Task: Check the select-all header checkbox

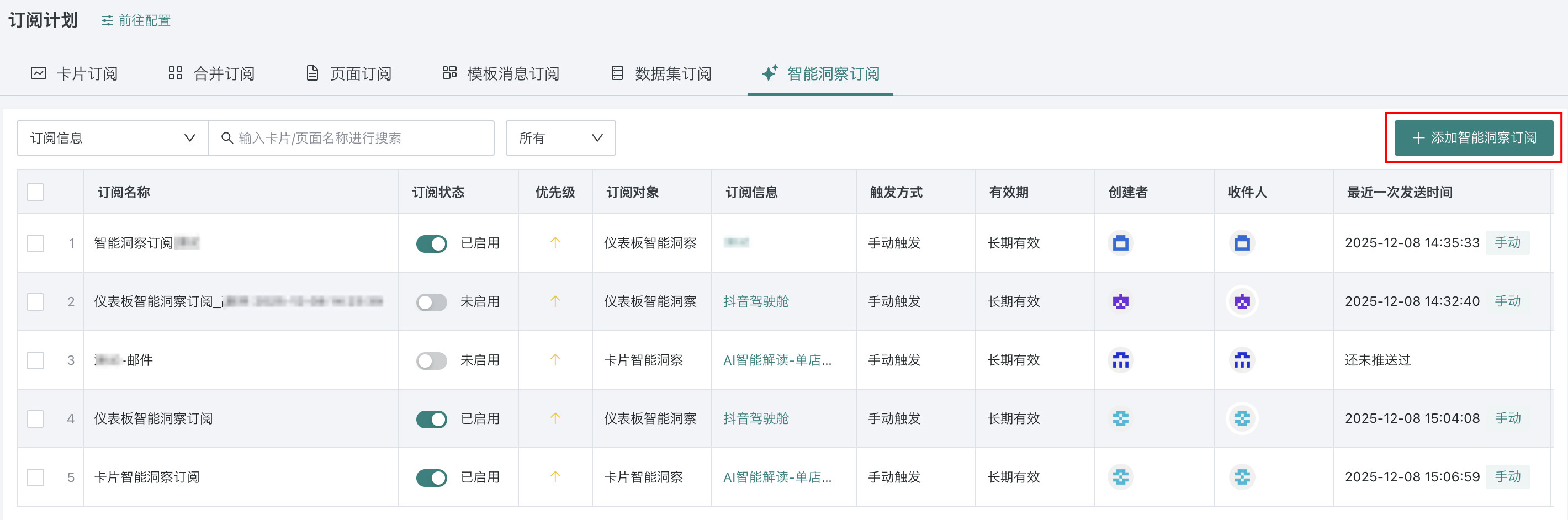Action: (x=36, y=193)
